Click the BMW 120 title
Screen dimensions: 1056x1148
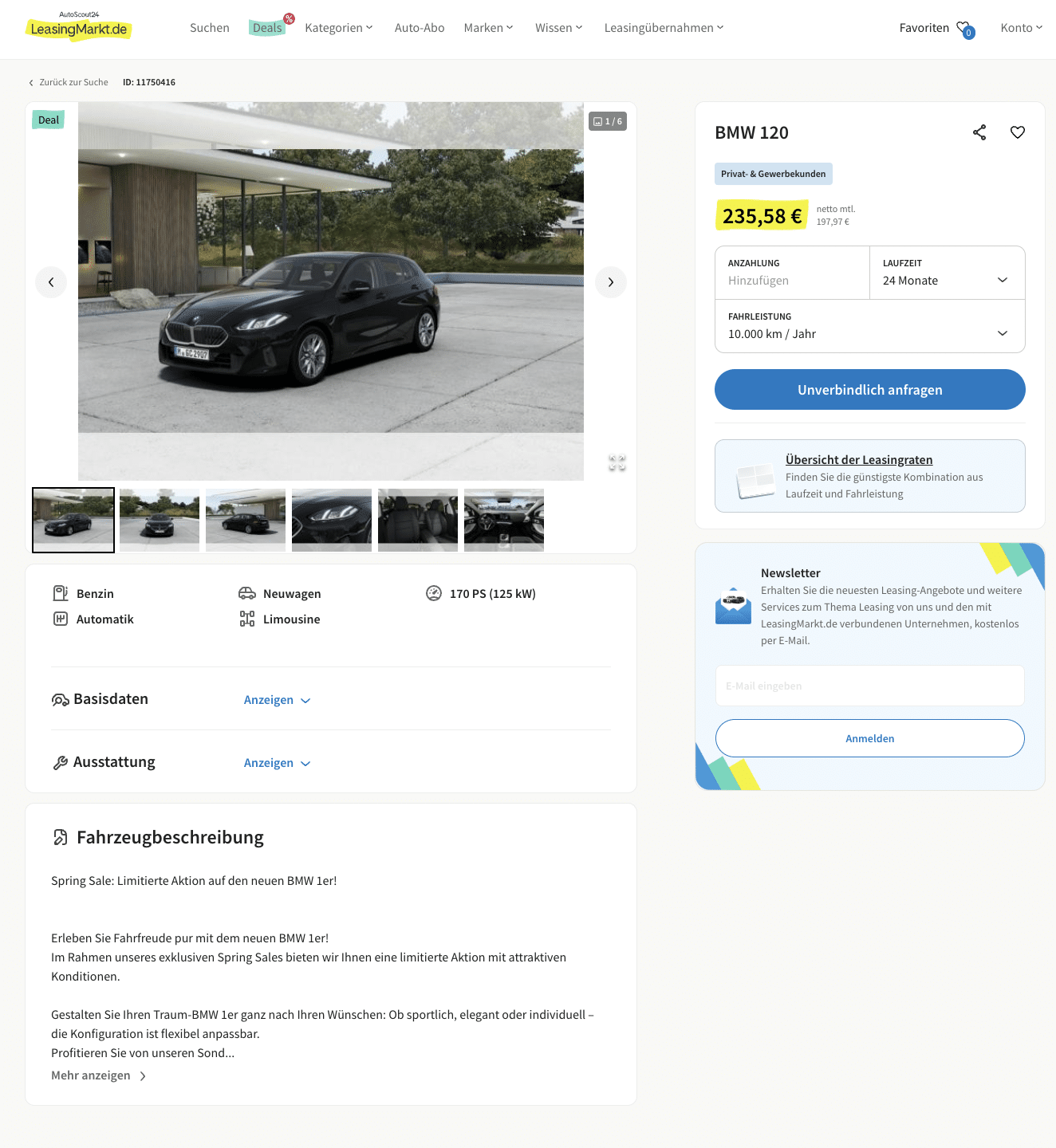point(751,133)
